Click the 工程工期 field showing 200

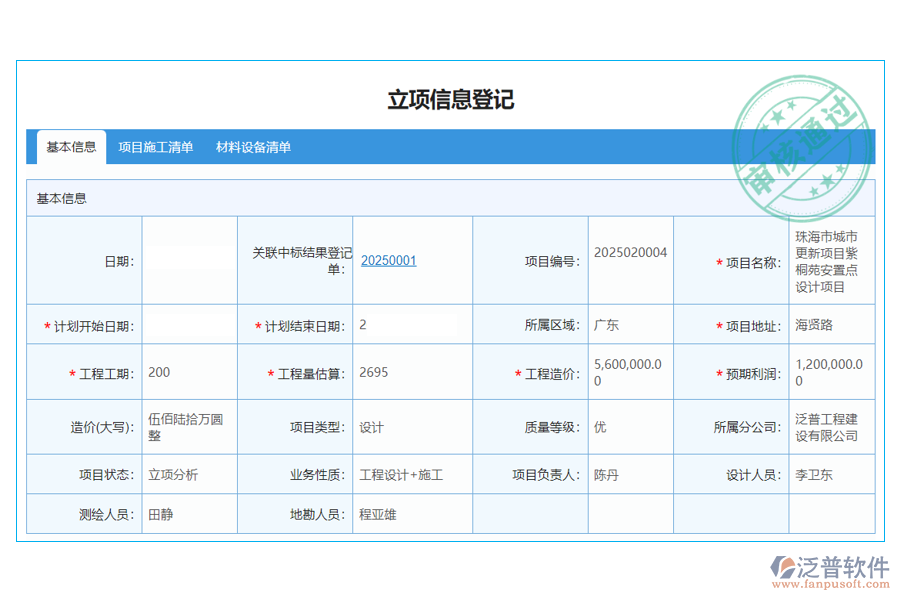click(x=189, y=372)
